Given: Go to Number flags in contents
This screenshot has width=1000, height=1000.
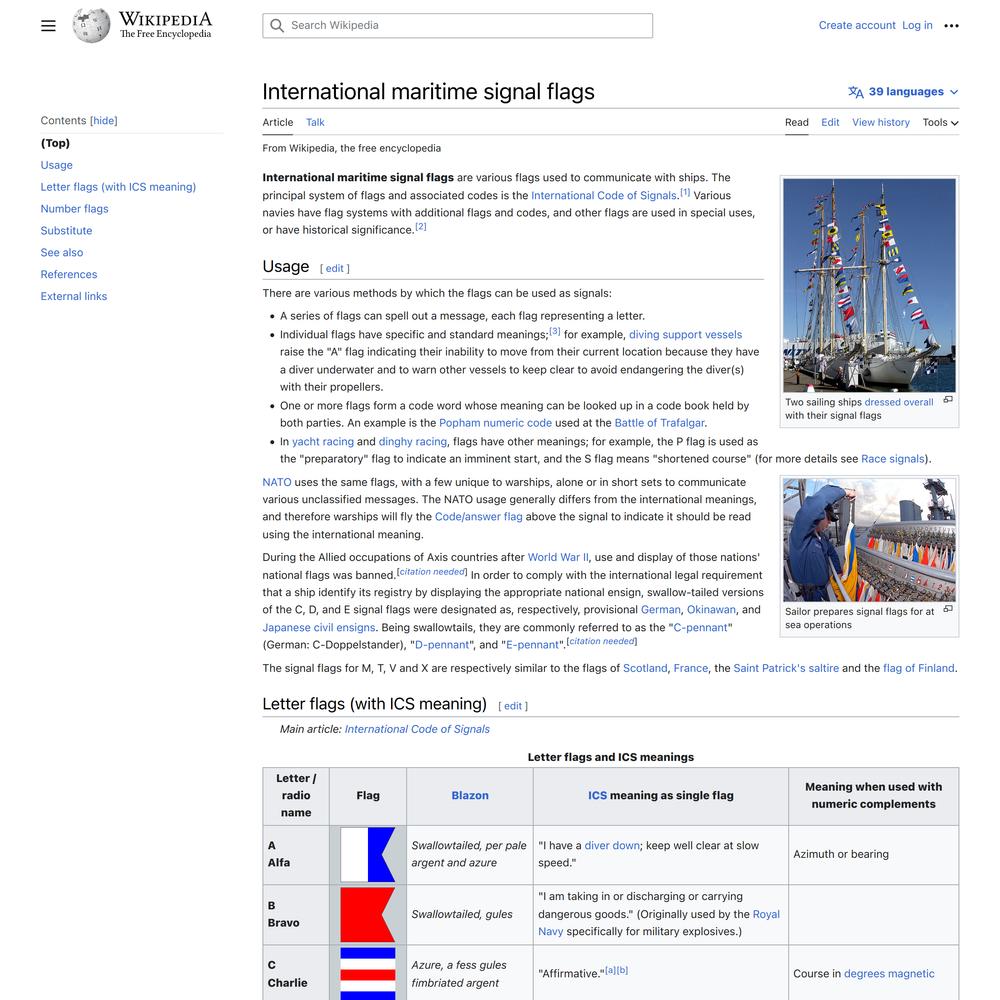Looking at the screenshot, I should (x=74, y=209).
